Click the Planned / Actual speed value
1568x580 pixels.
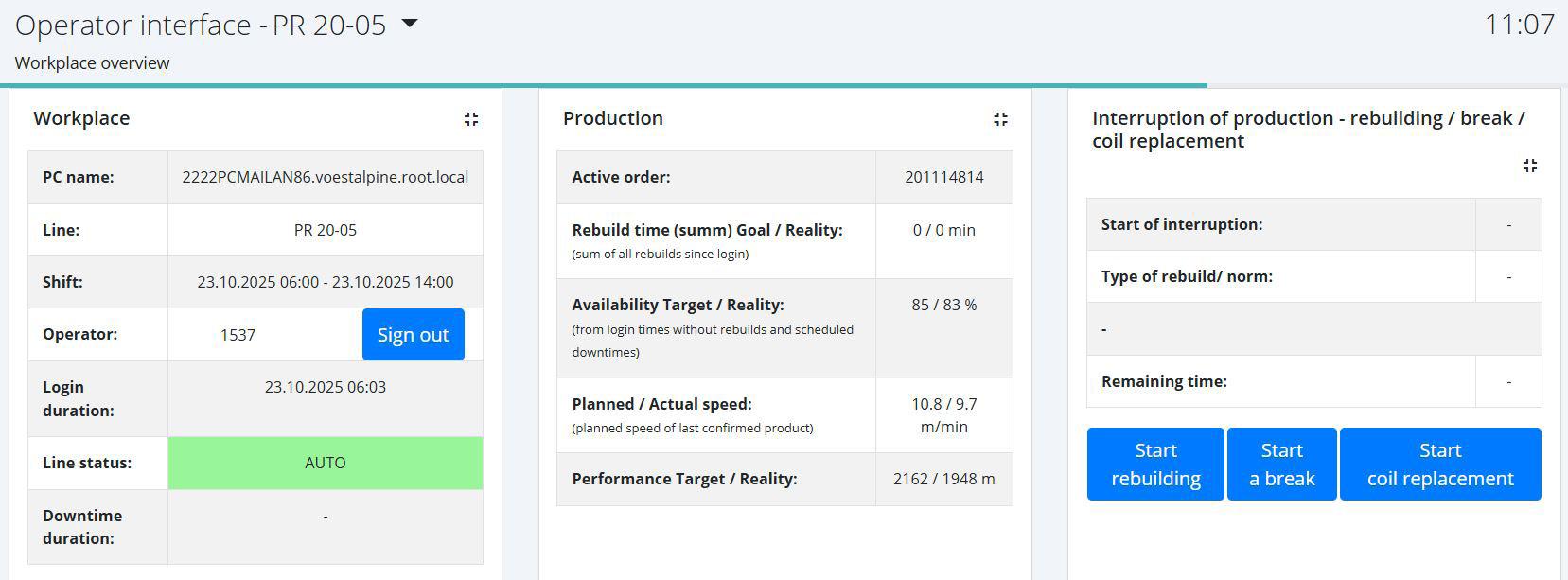pyautogui.click(x=943, y=415)
